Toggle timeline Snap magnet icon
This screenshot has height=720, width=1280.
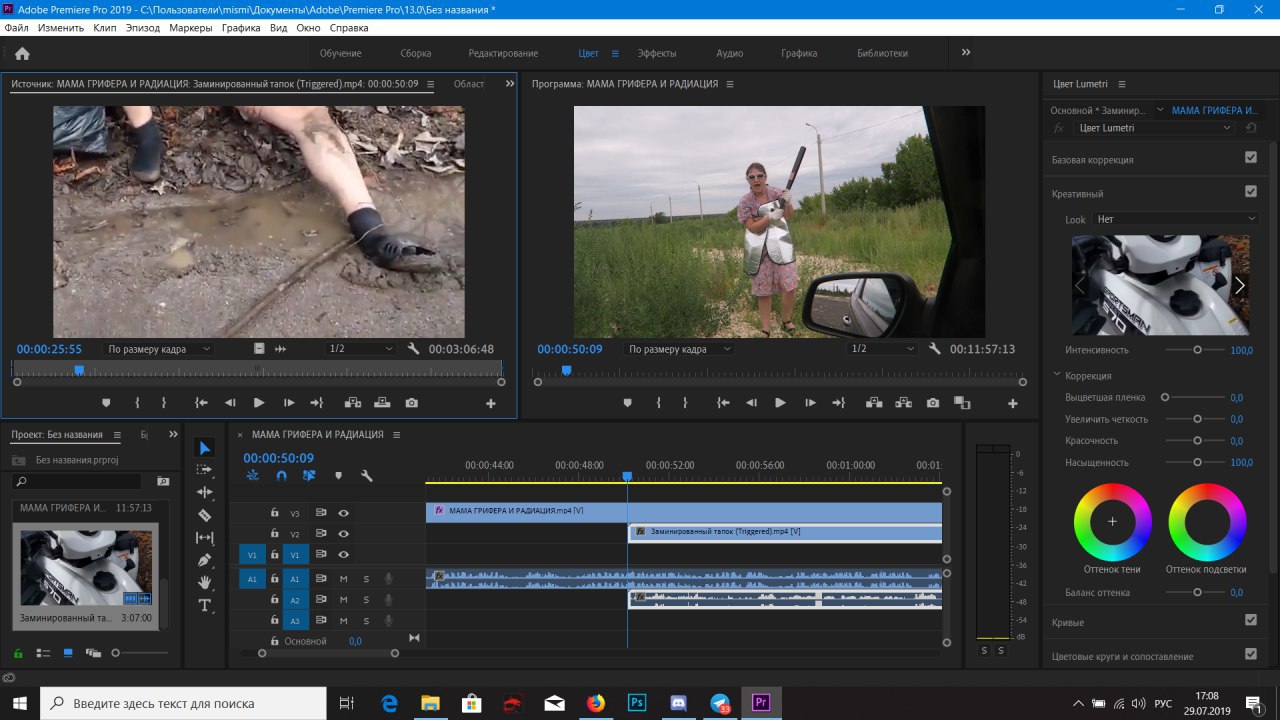281,476
